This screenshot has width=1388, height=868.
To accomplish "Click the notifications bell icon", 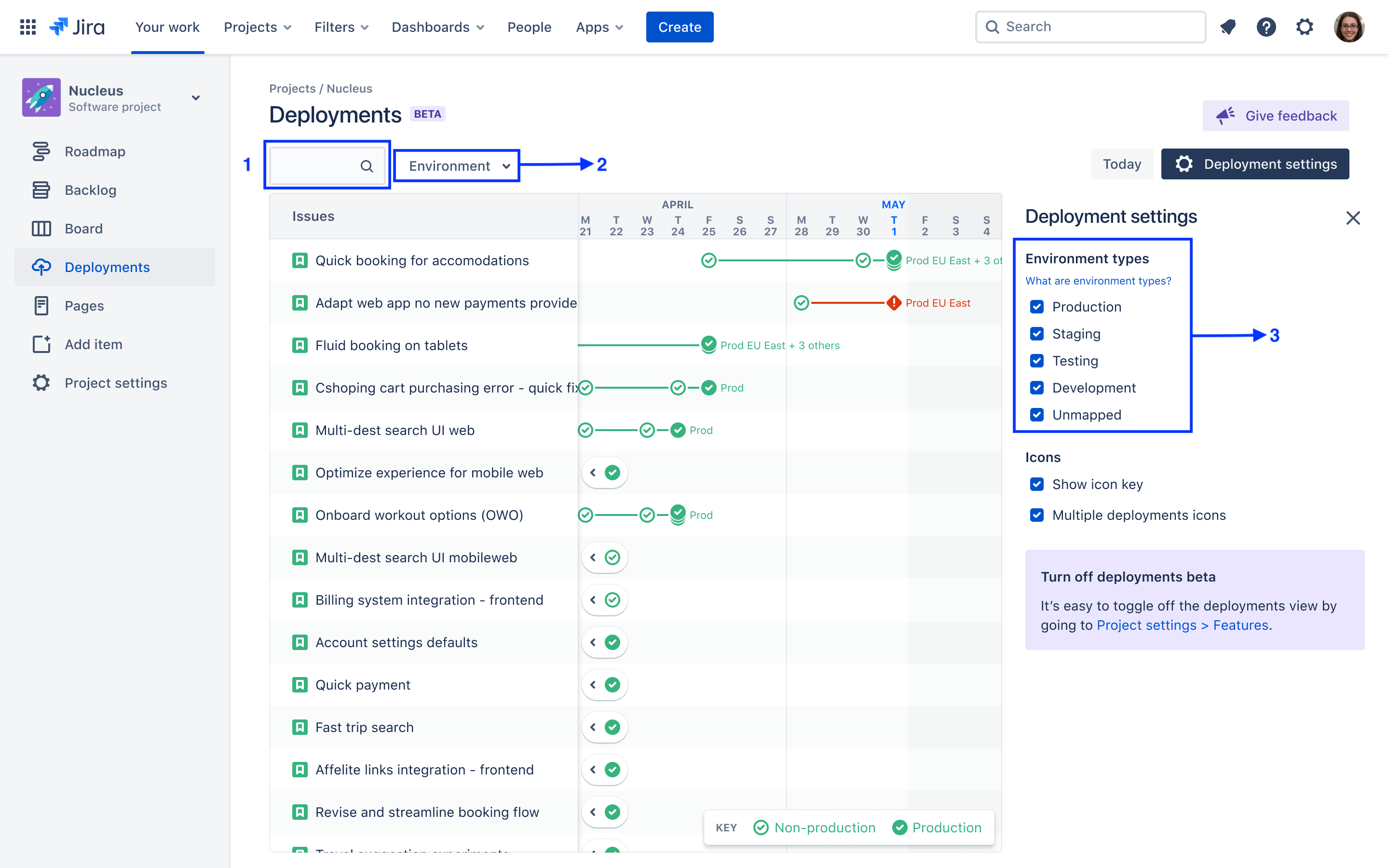I will click(1228, 27).
